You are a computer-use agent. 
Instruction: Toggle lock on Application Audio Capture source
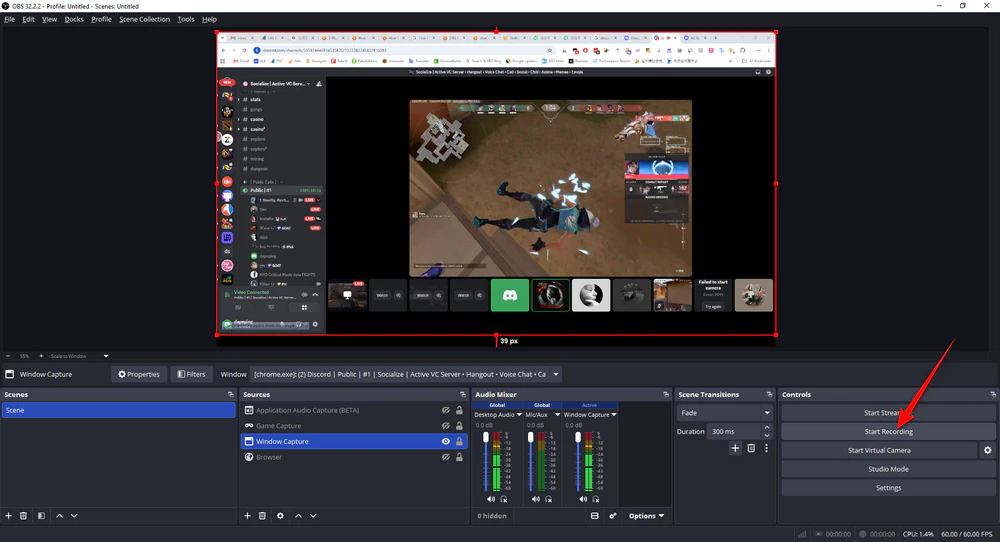click(459, 411)
